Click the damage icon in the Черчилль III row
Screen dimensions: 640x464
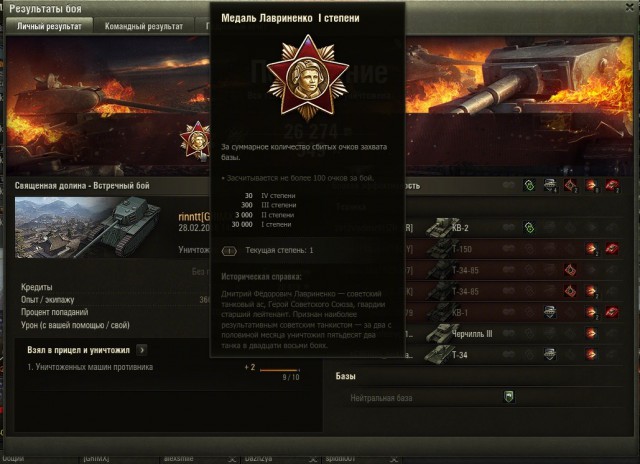591,333
